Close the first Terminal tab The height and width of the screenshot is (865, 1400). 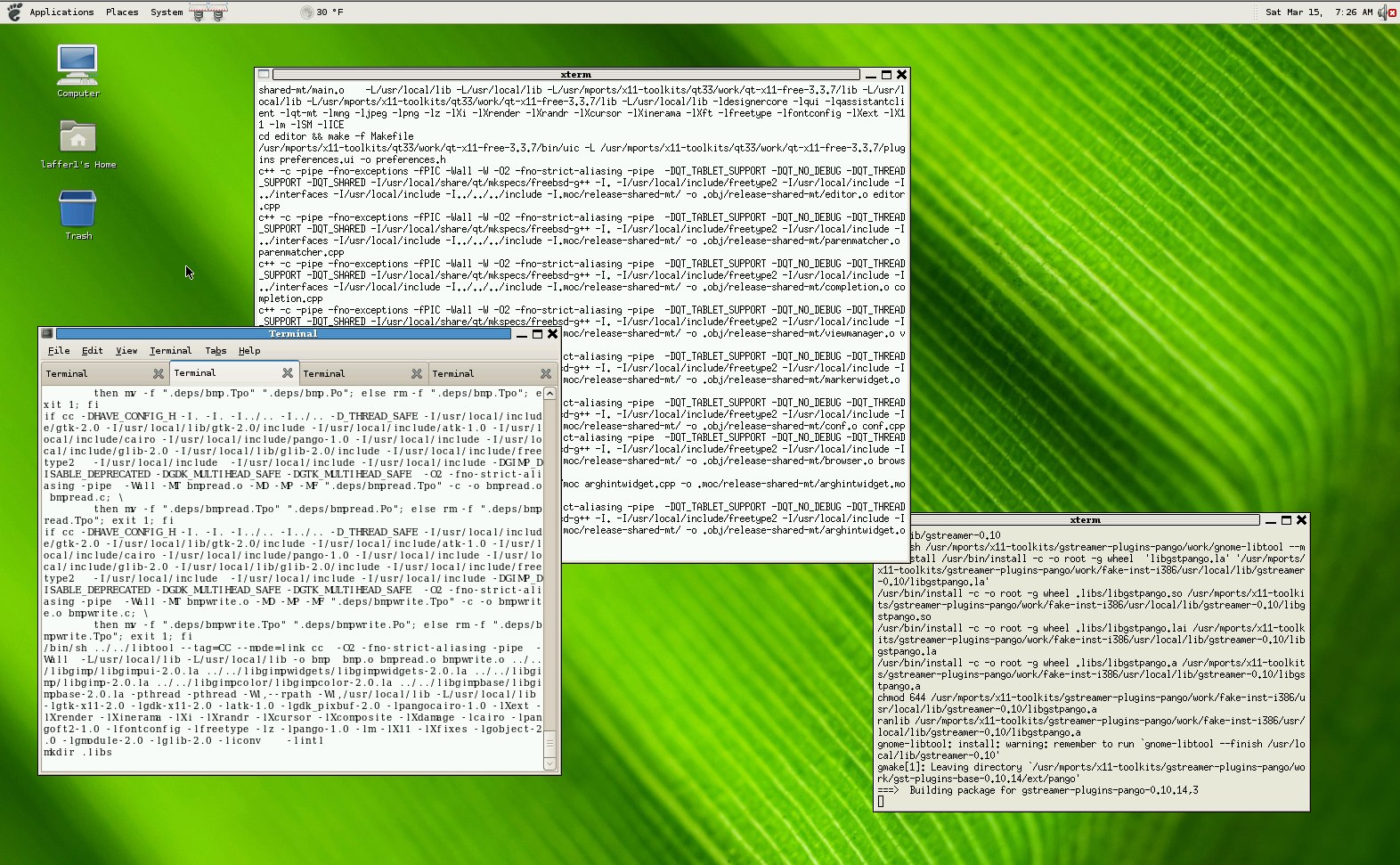pyautogui.click(x=159, y=374)
